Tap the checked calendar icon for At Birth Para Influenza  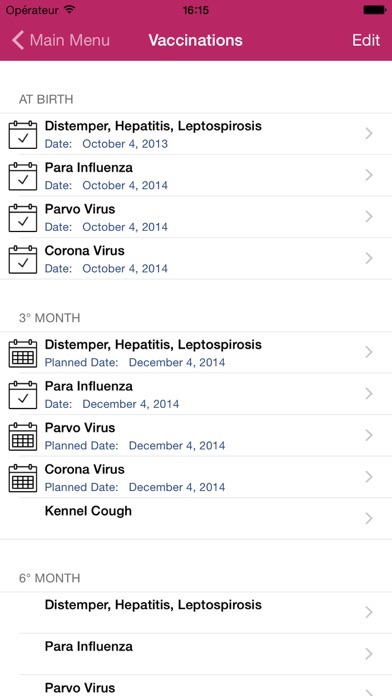[23, 176]
